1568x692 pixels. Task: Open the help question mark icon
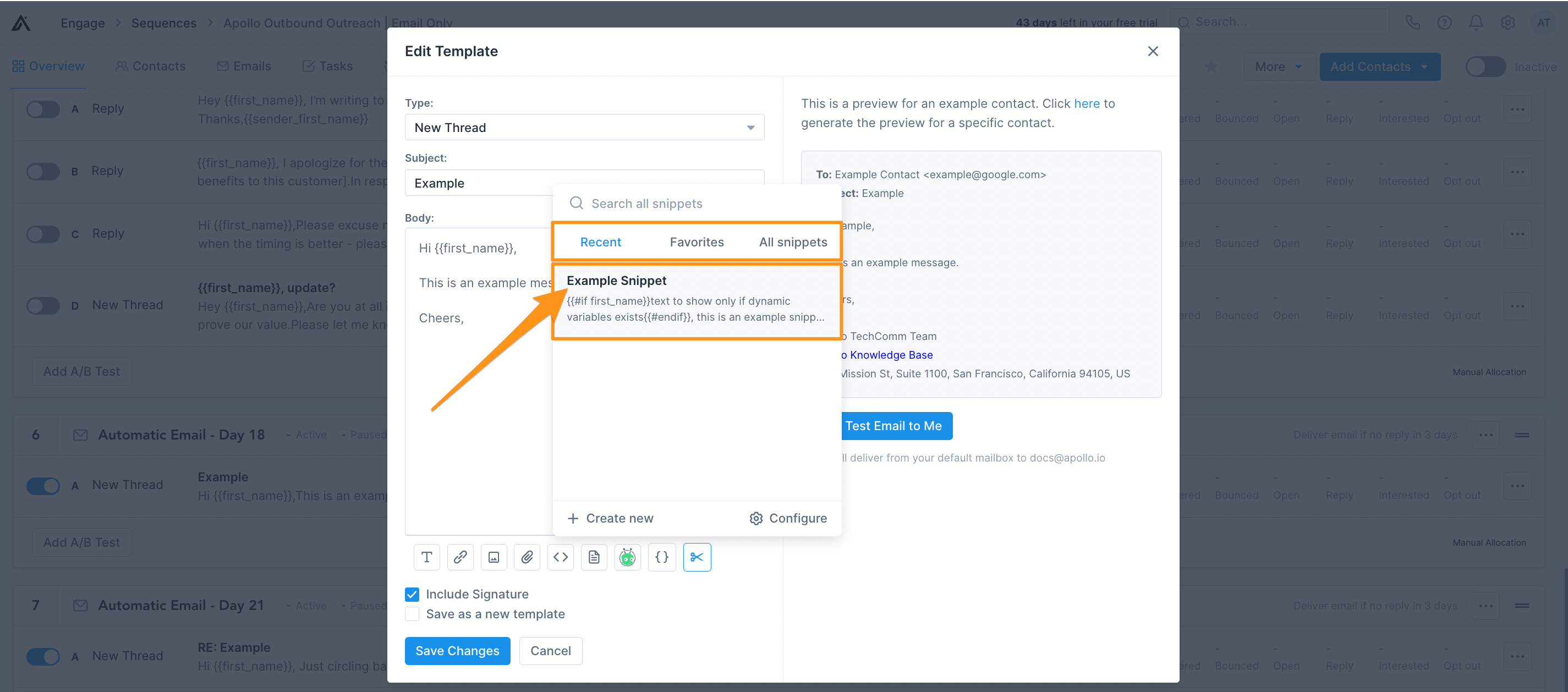(1444, 23)
